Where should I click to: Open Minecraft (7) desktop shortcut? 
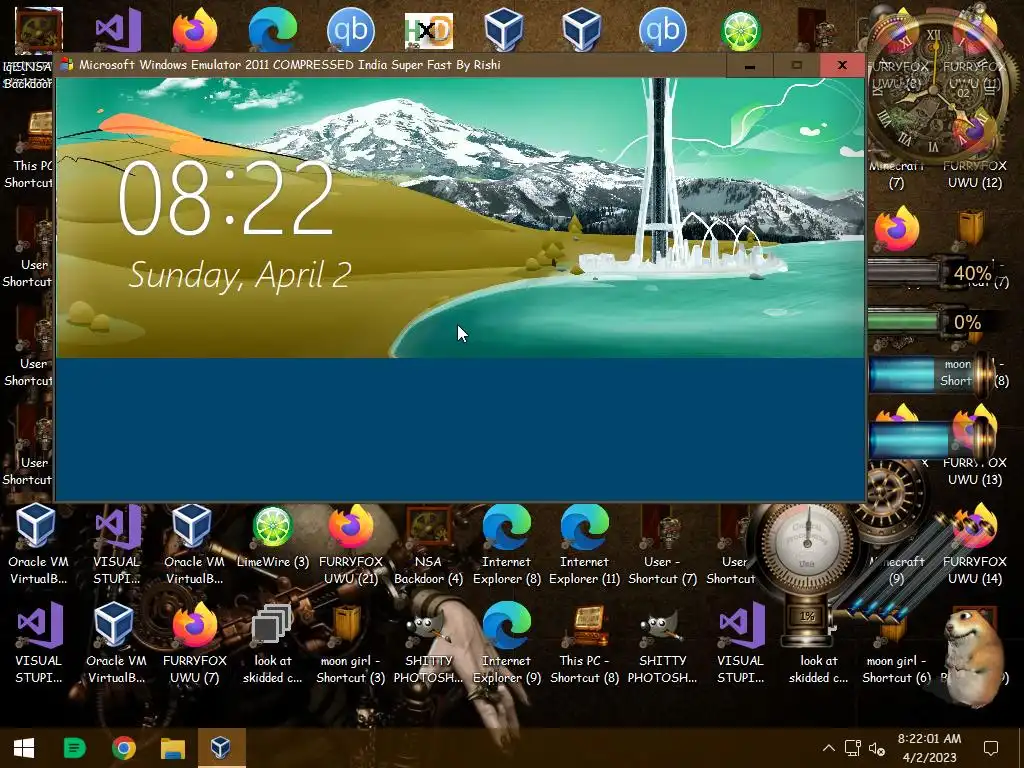tap(896, 175)
